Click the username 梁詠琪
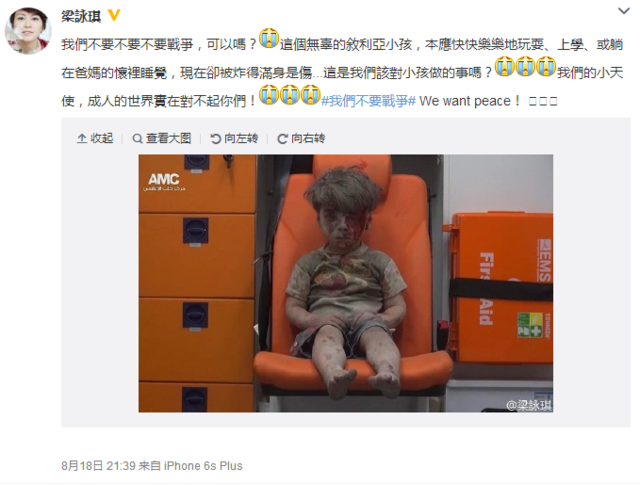The height and width of the screenshot is (485, 640). (x=81, y=16)
